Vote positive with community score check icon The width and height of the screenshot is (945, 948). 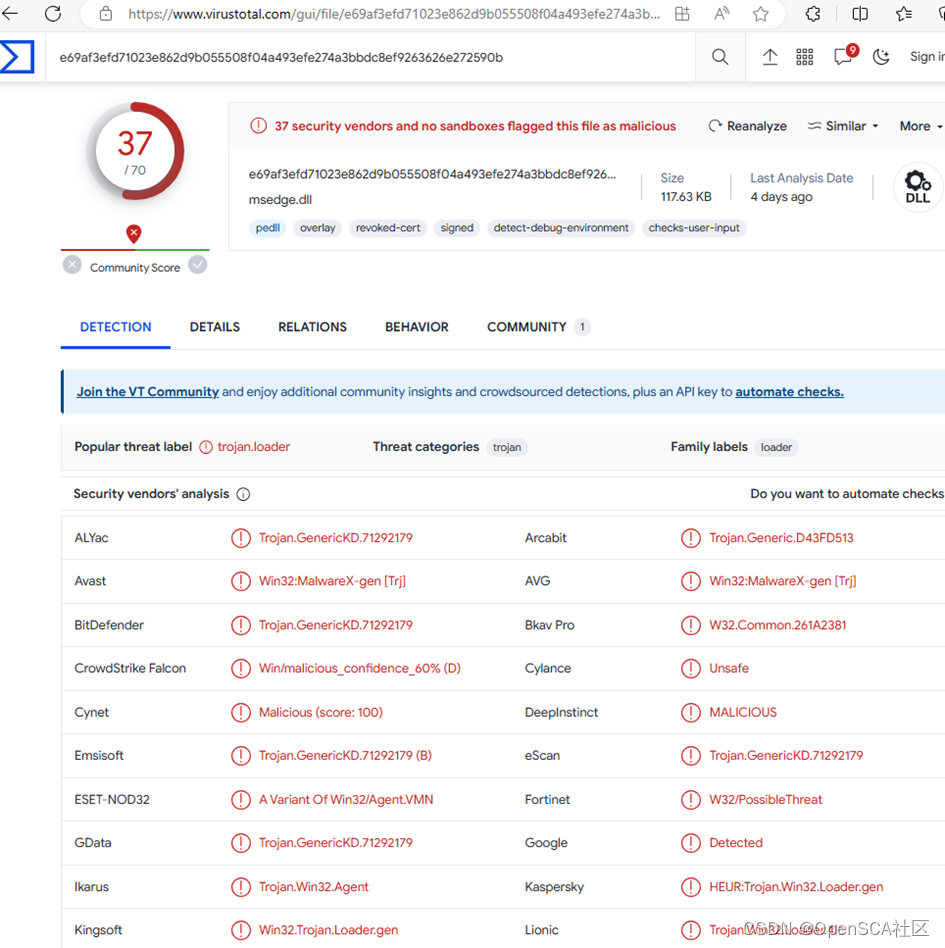[198, 265]
